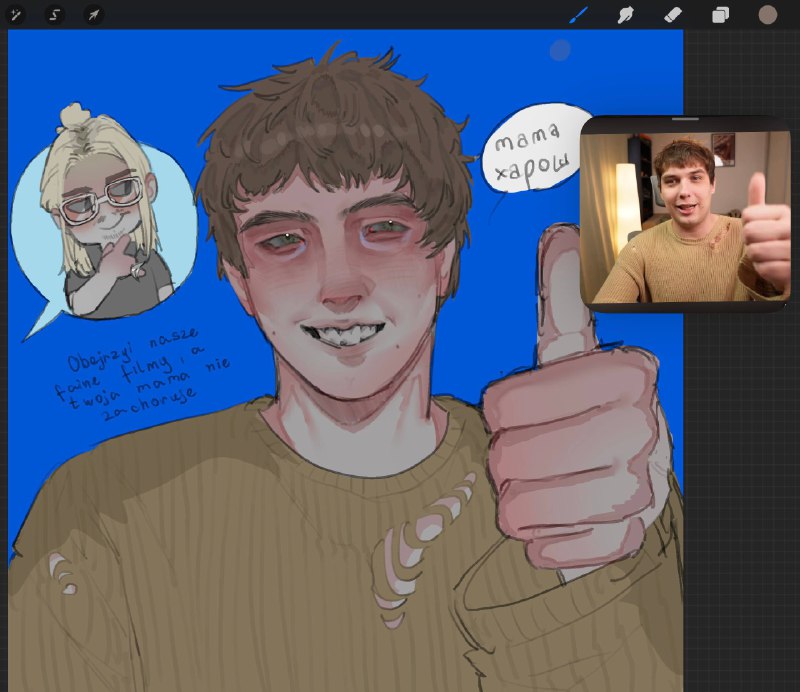Click the drawn character's toothy smile
The height and width of the screenshot is (692, 800).
[x=344, y=333]
